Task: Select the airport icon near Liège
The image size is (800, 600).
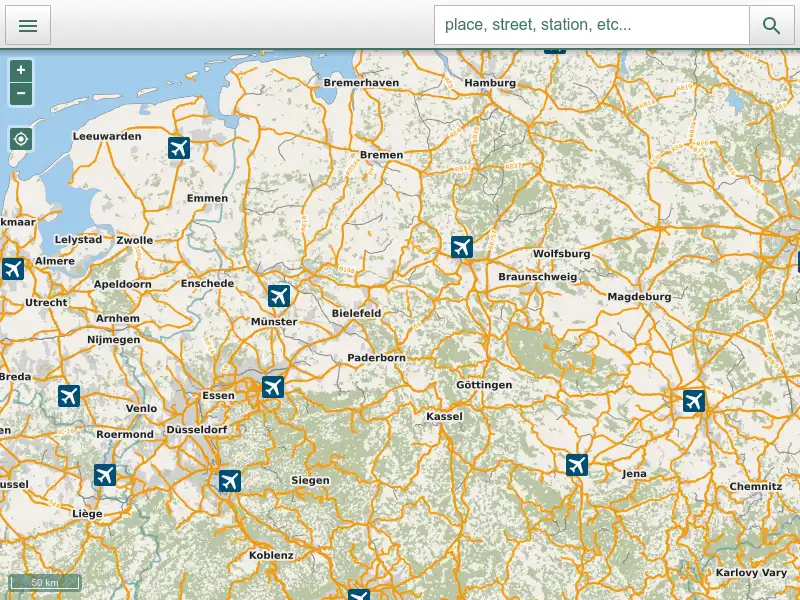Action: tap(105, 475)
